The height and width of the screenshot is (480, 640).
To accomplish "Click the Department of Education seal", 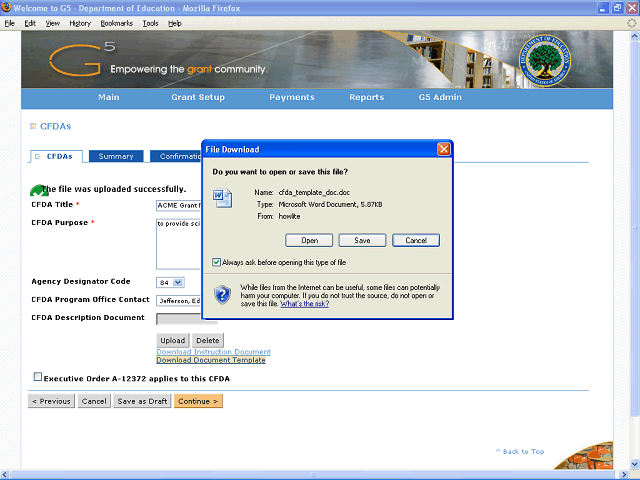I will click(544, 61).
